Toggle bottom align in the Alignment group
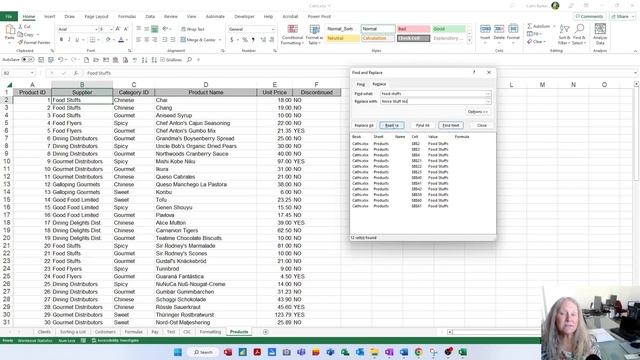This screenshot has width=640, height=360. point(155,29)
